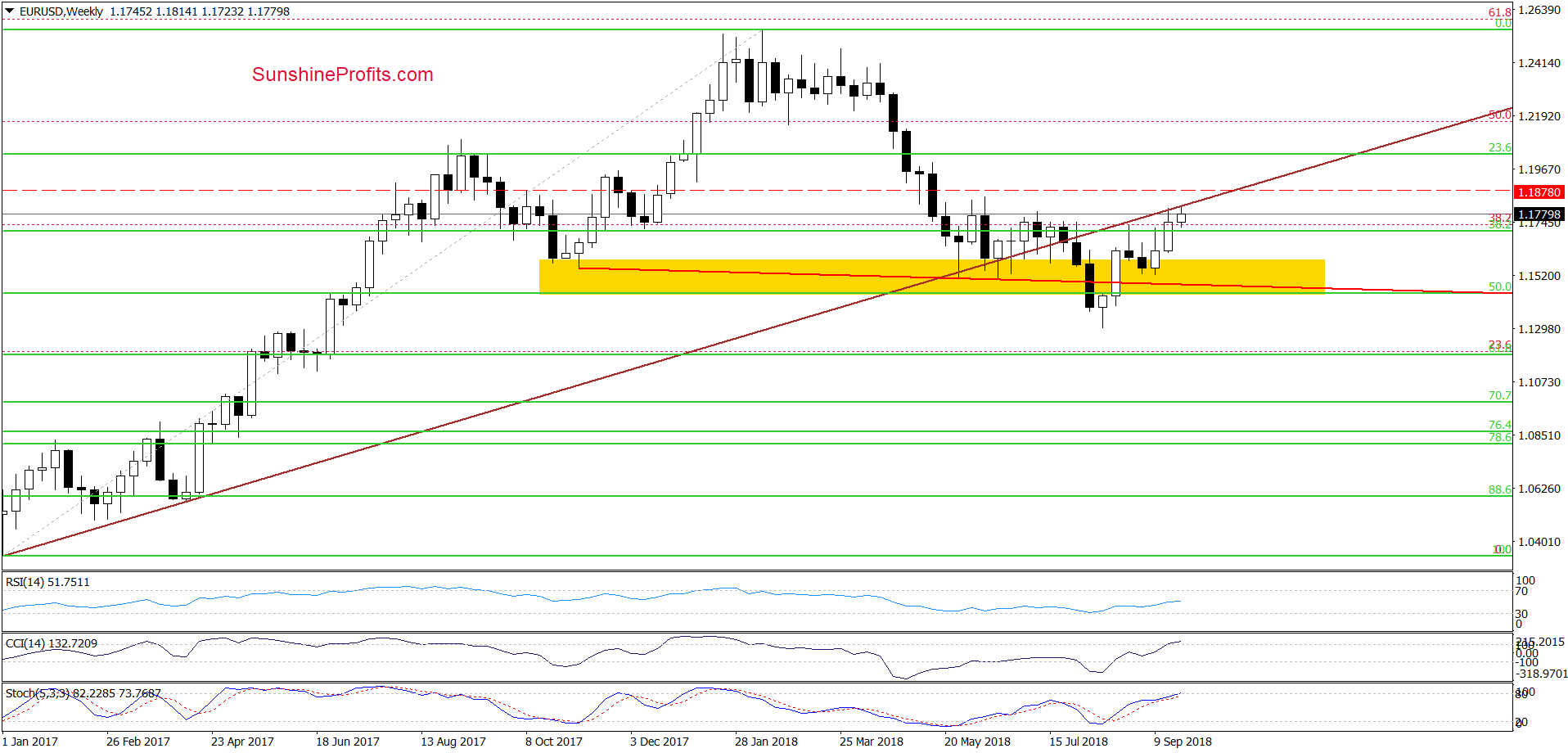Click the 76.4 Fibonacci level label
The image size is (1568, 753).
pyautogui.click(x=1499, y=425)
